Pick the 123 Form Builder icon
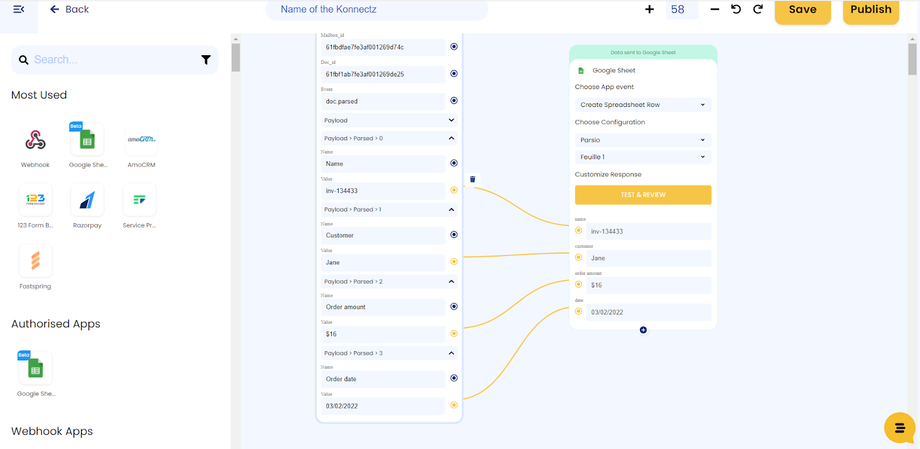920x449 pixels. click(x=35, y=200)
